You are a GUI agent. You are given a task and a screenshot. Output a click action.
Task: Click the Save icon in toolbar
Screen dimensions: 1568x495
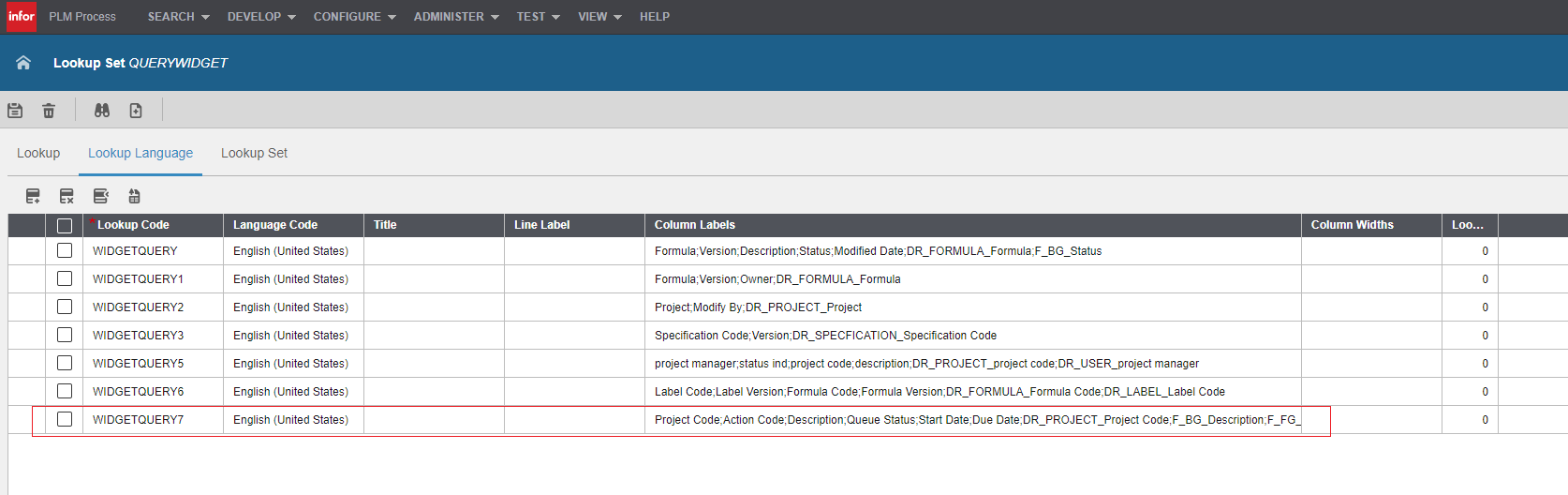pos(15,111)
